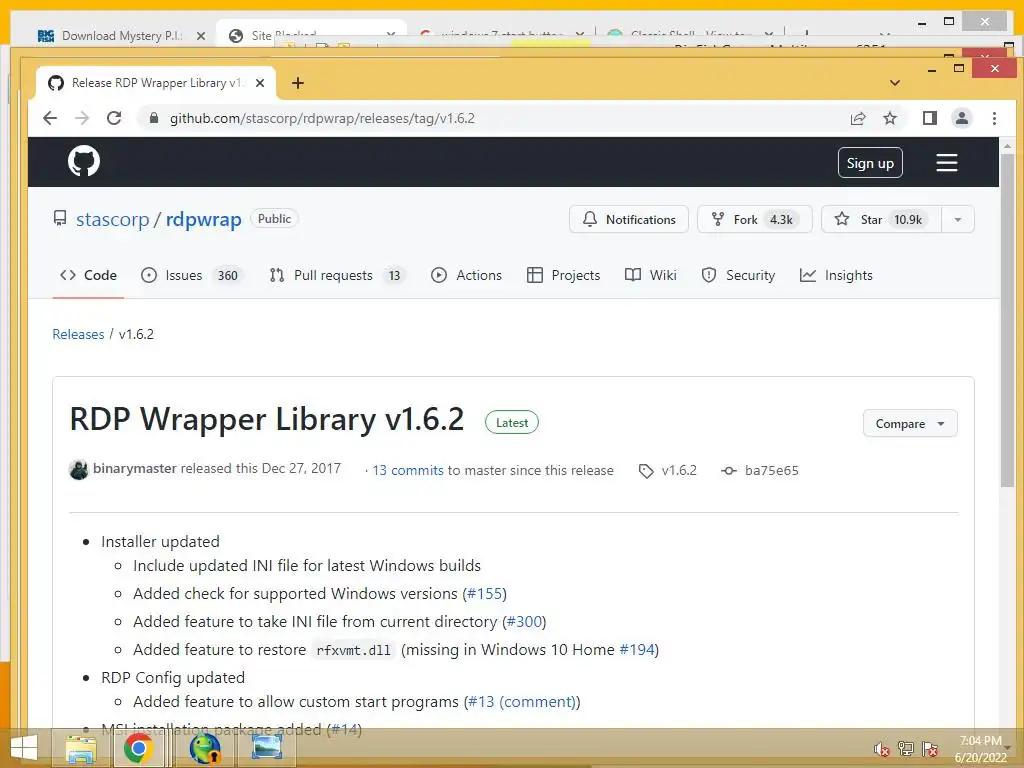
Task: Open the Issues tab
Action: [191, 276]
